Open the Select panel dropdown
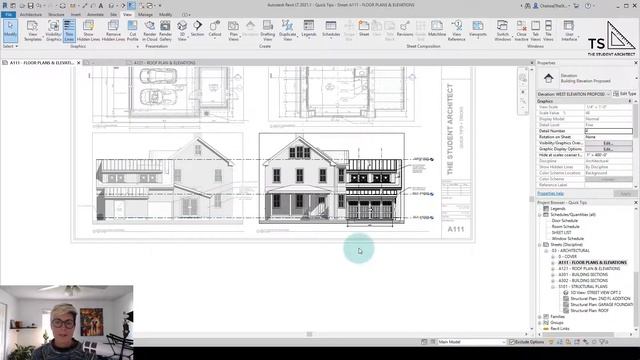The height and width of the screenshot is (360, 640). [10, 47]
